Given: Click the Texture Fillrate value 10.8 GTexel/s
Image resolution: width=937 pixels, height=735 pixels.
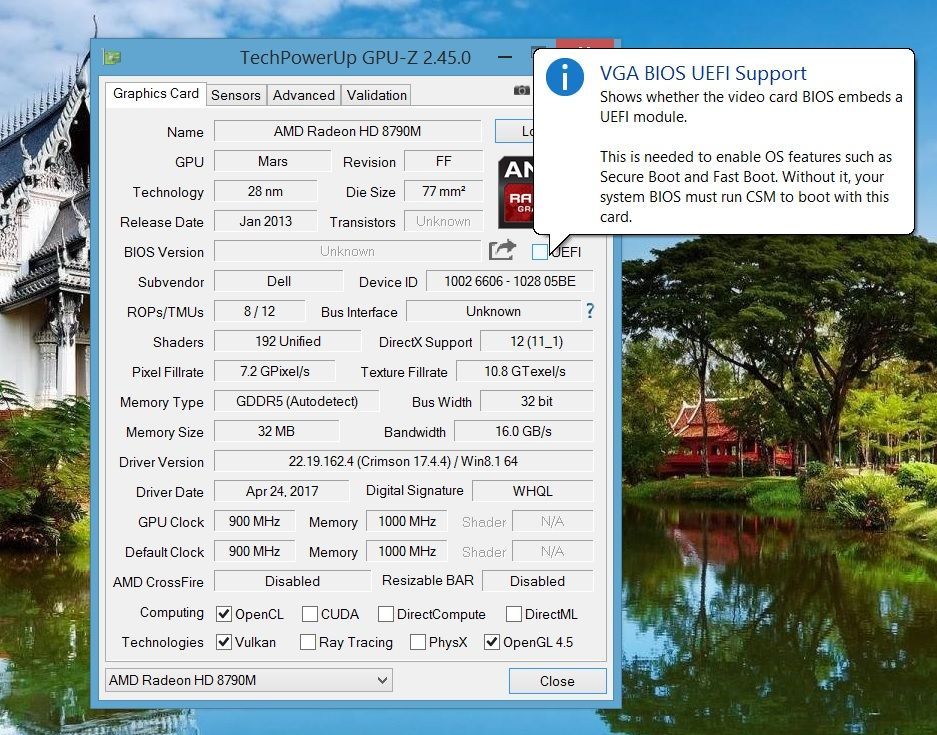Looking at the screenshot, I should click(x=525, y=371).
